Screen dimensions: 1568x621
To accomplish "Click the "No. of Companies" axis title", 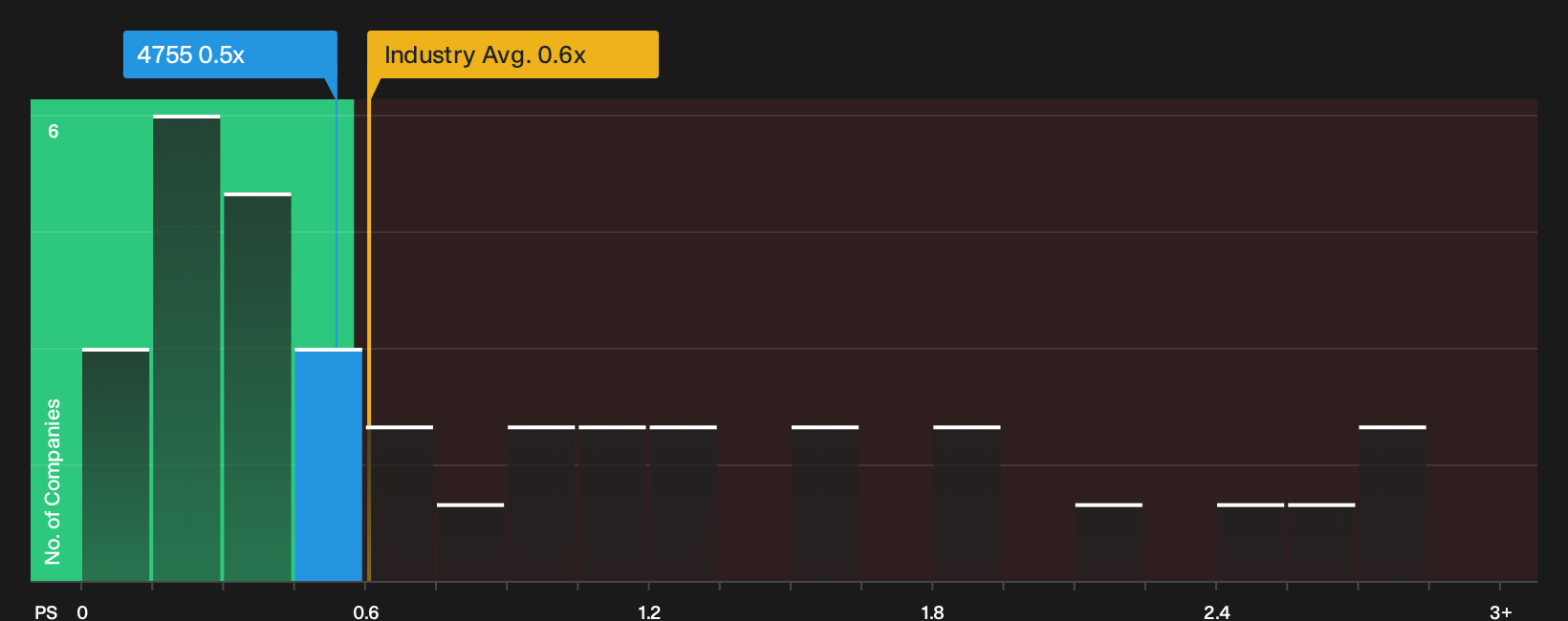I will [53, 482].
